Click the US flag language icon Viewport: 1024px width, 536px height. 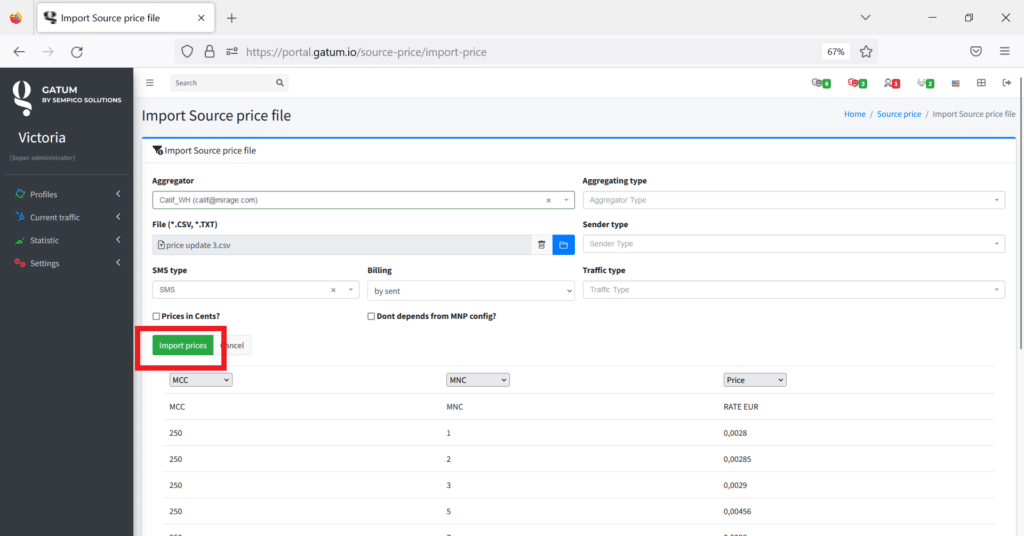pyautogui.click(x=956, y=83)
